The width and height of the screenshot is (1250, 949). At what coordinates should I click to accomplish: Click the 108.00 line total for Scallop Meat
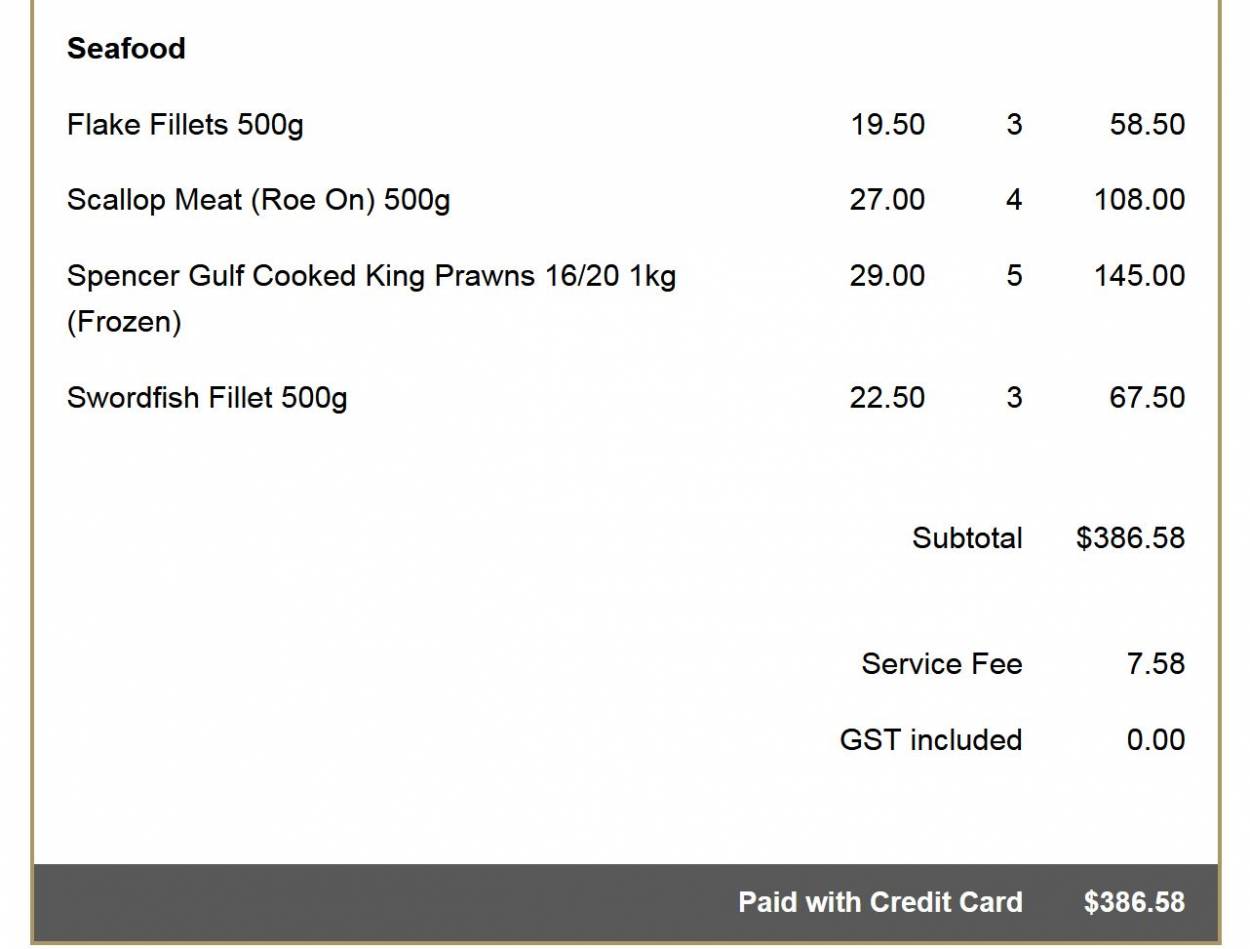point(1139,200)
